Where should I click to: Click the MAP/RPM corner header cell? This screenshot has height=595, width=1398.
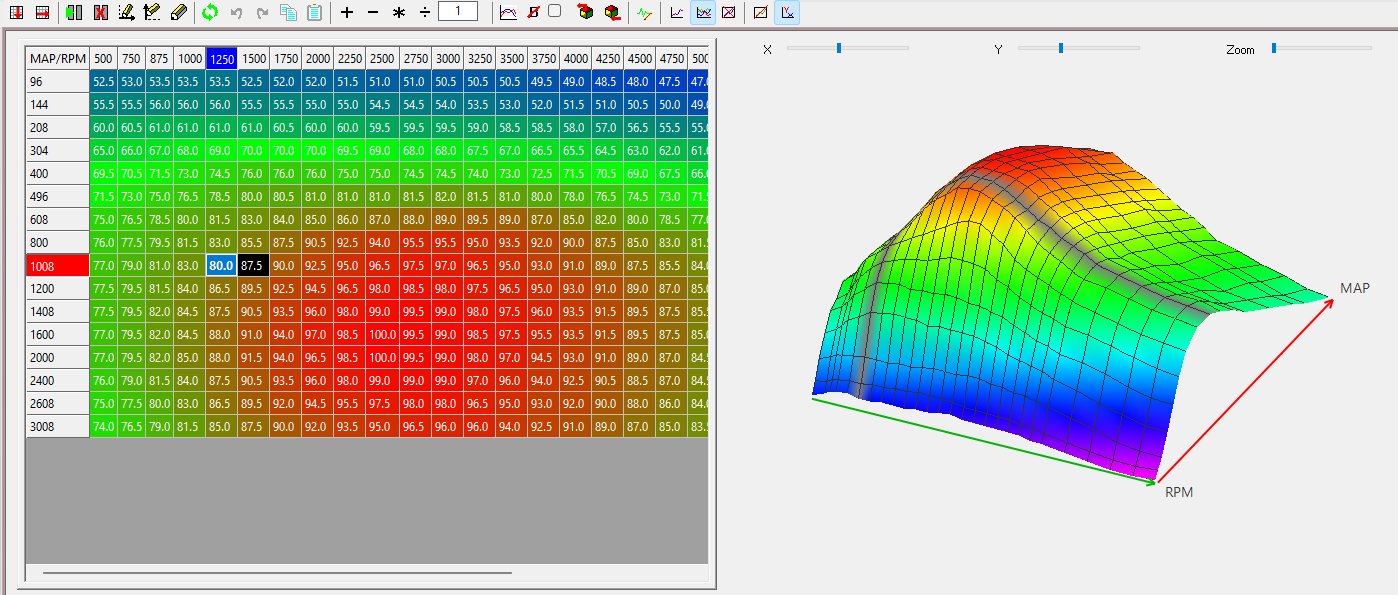tap(57, 59)
